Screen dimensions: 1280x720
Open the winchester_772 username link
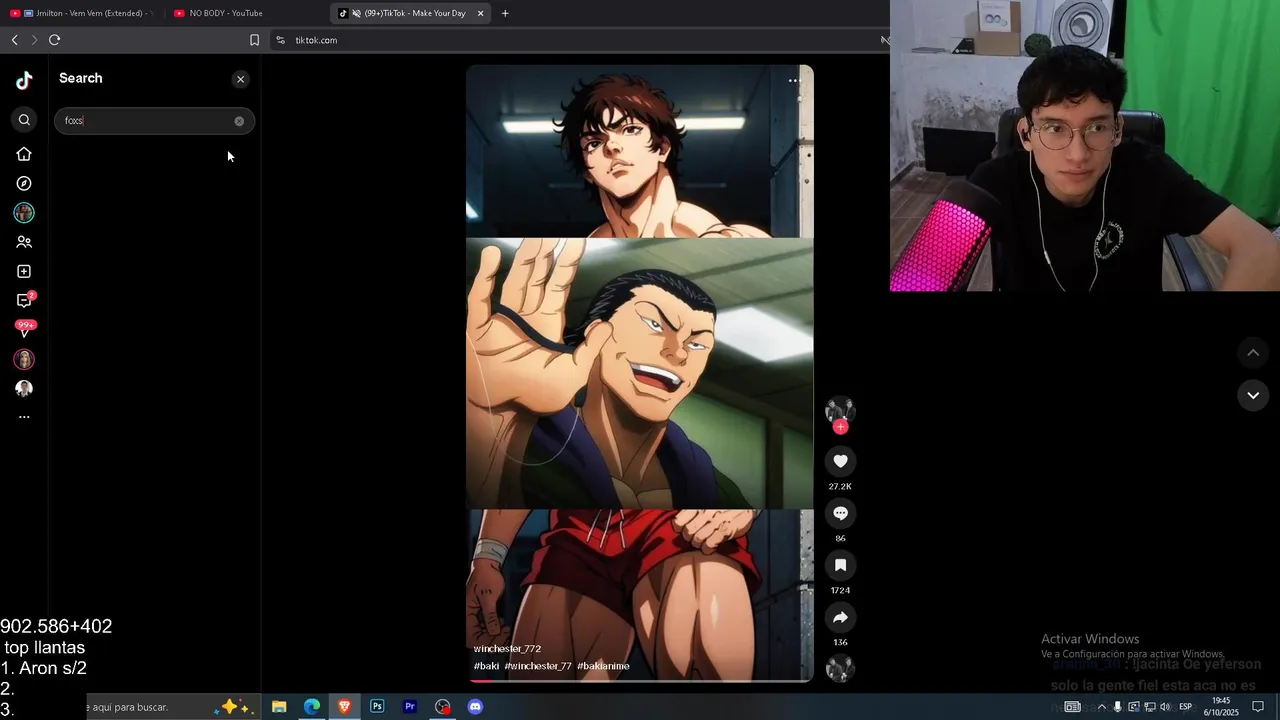coord(507,649)
